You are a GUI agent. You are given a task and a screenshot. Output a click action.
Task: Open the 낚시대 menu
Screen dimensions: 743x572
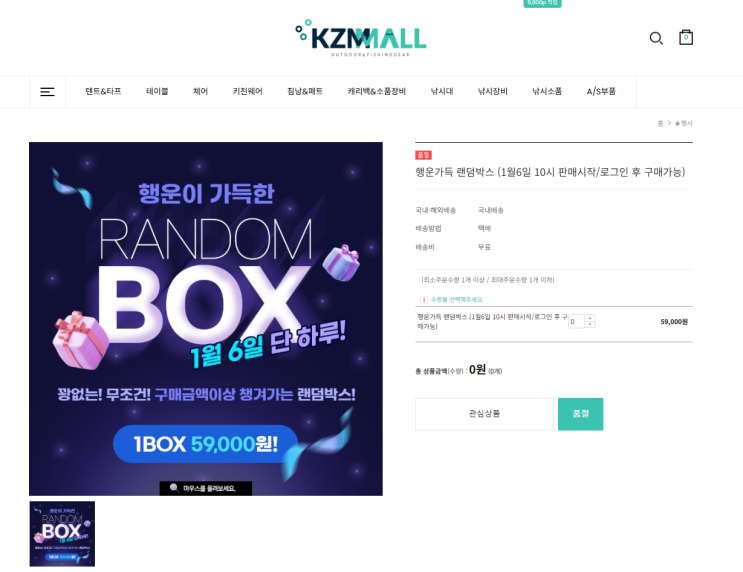click(442, 91)
